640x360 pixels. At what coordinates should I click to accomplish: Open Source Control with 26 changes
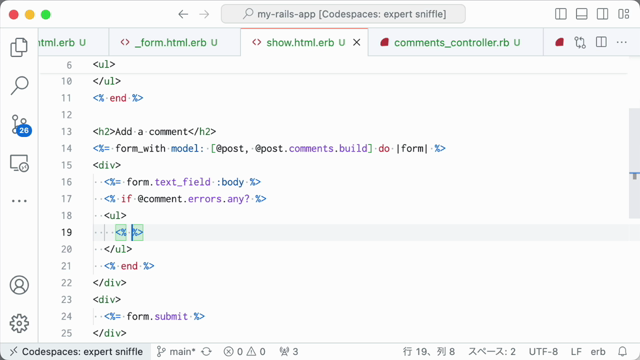[21, 125]
